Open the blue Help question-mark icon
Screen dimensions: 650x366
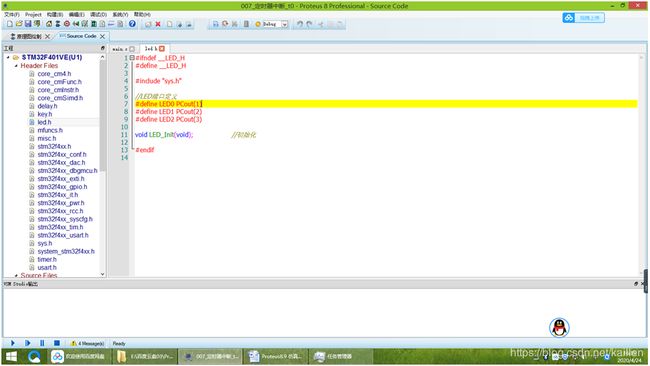(x=132, y=24)
